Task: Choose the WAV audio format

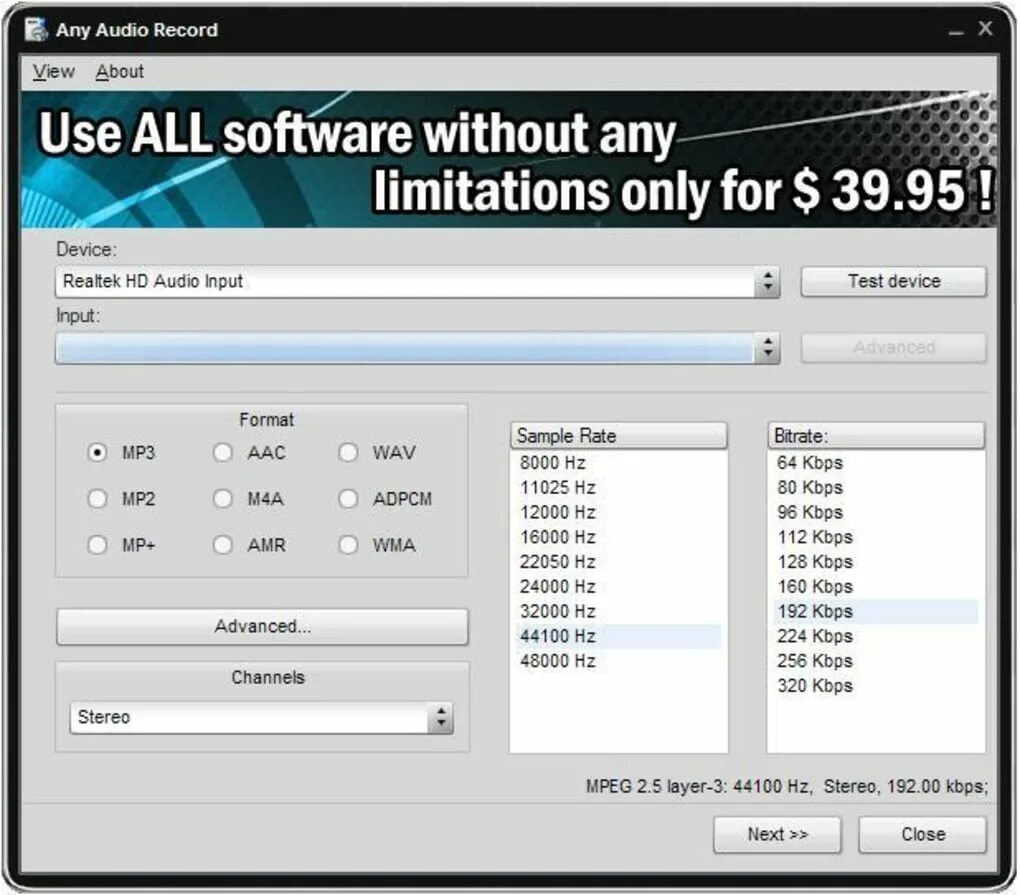Action: [x=348, y=453]
